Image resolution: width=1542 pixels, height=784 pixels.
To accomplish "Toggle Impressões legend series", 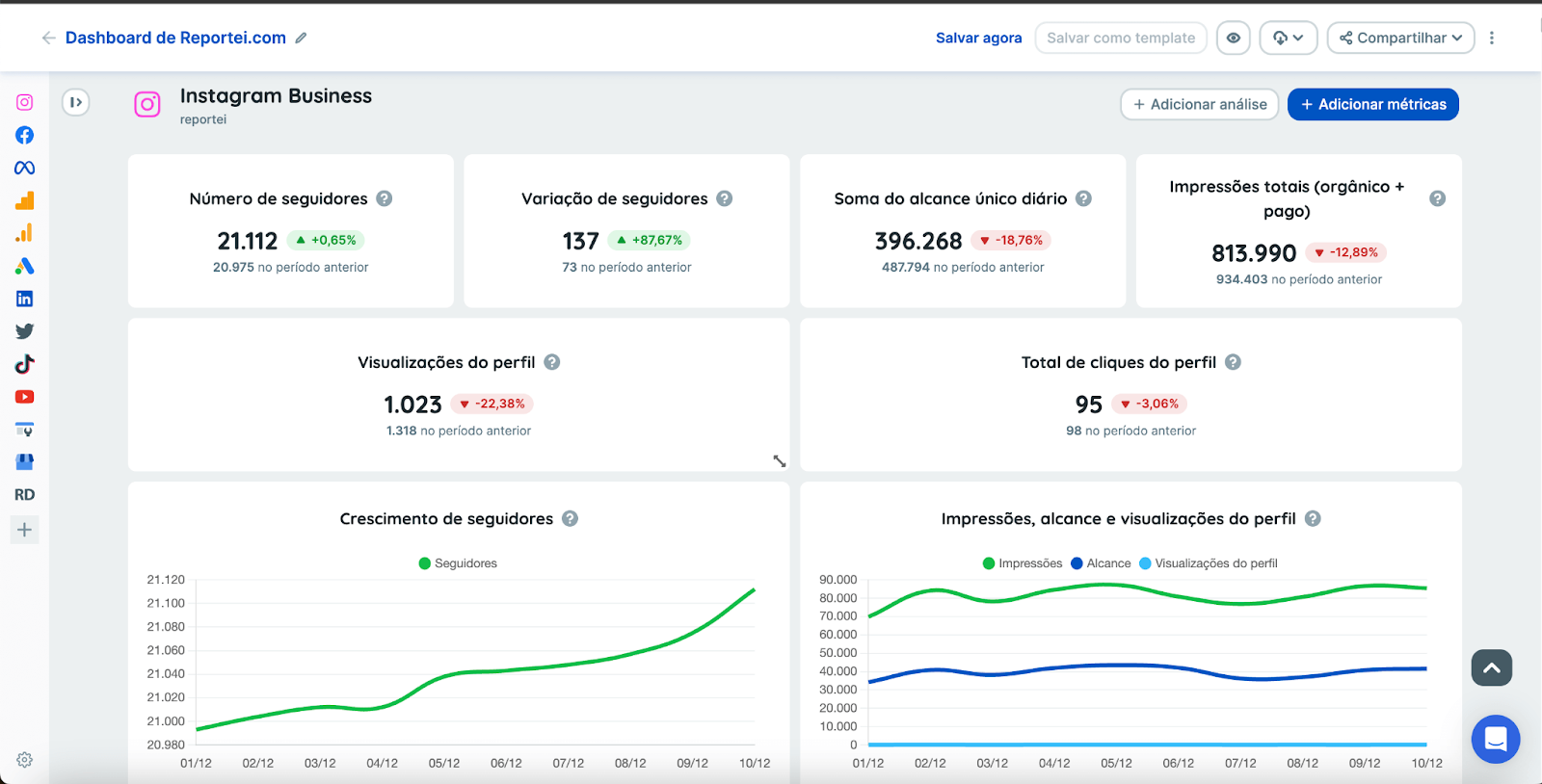I will [x=1023, y=563].
